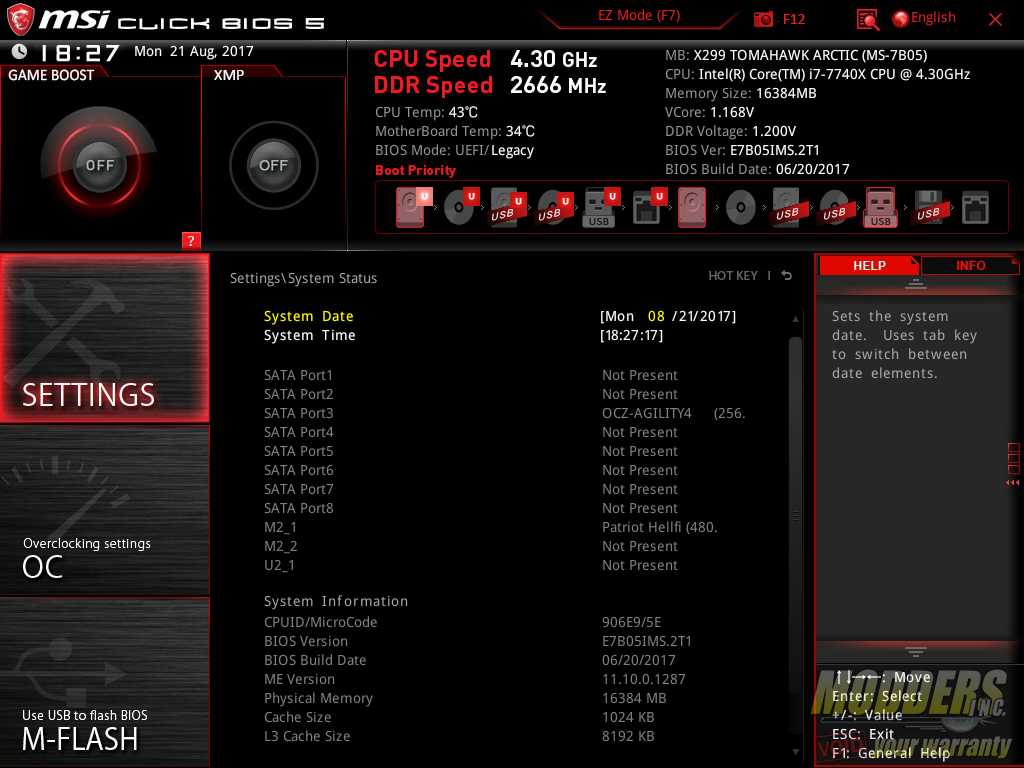
Task: Open the OC overclocking settings tile
Action: (104, 511)
